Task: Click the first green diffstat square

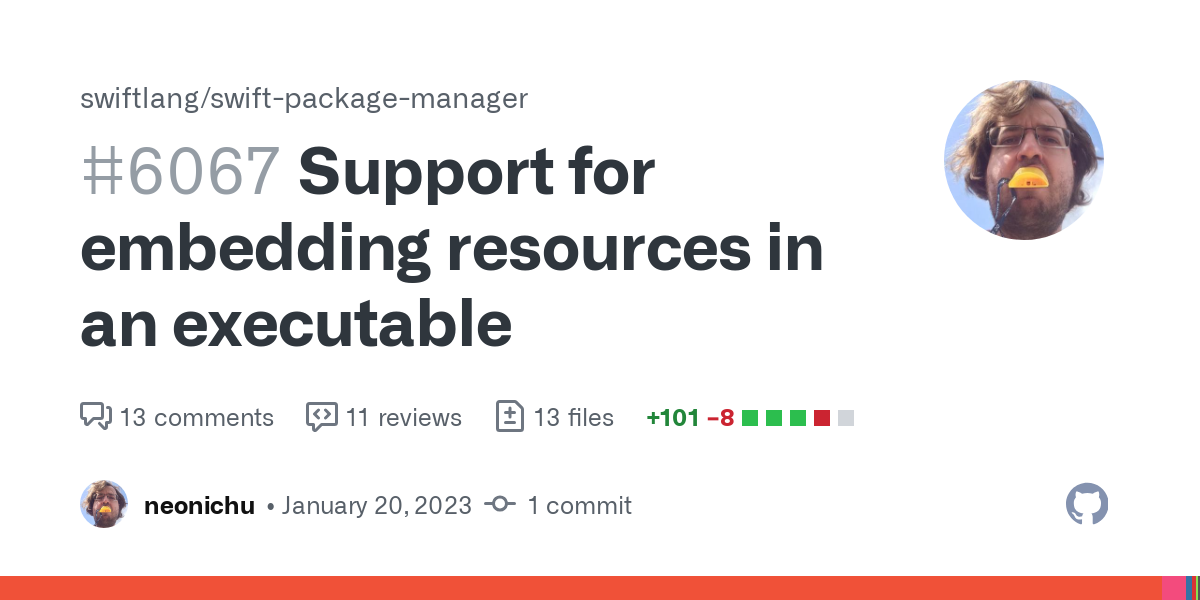Action: point(750,418)
